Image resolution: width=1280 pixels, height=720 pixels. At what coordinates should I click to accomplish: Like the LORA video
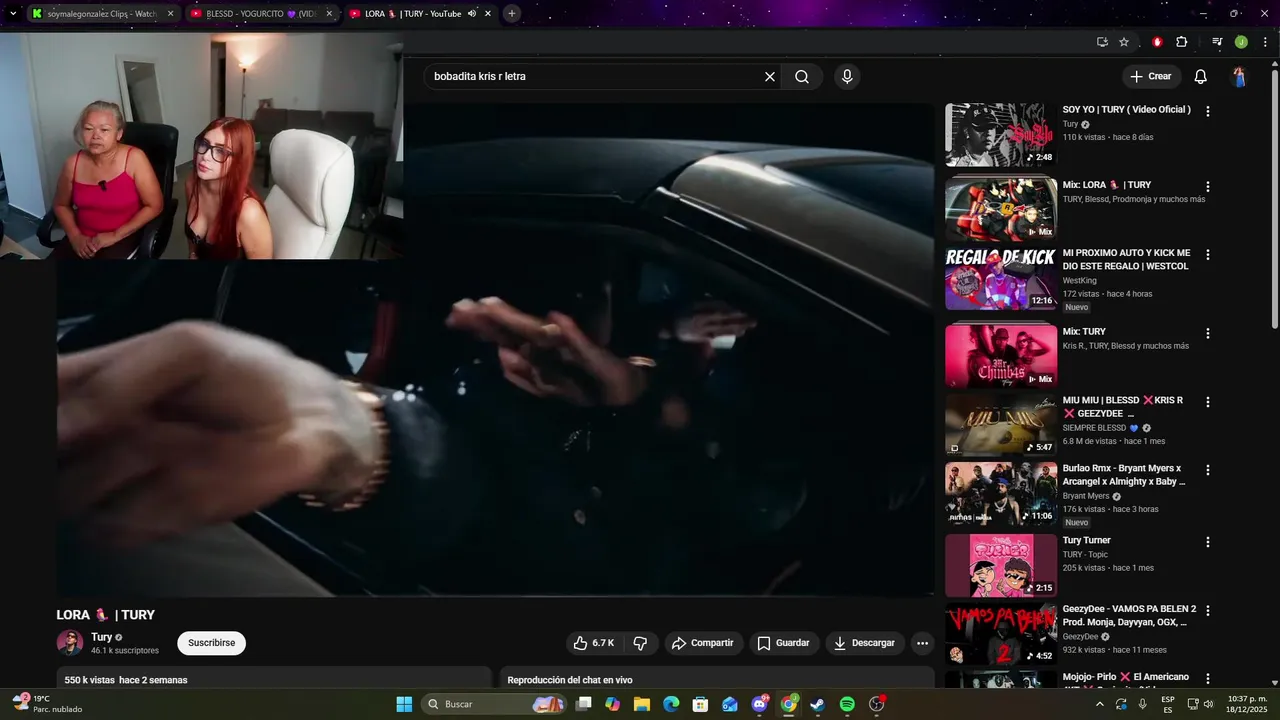(593, 643)
